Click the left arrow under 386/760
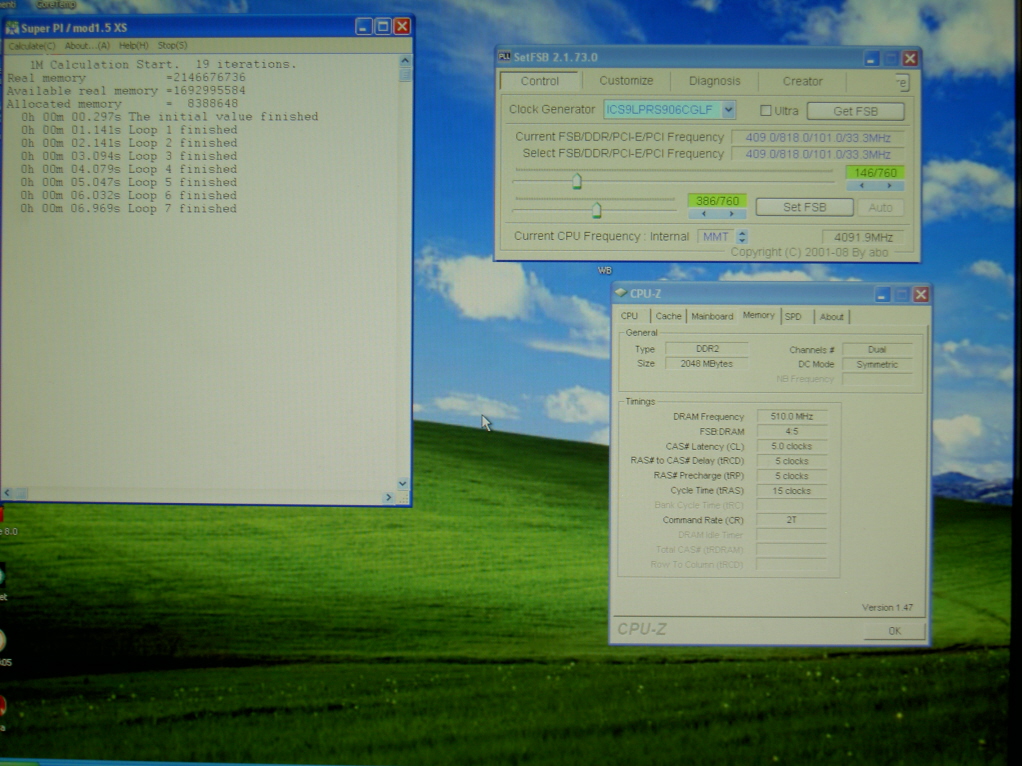This screenshot has height=766, width=1022. tap(703, 214)
